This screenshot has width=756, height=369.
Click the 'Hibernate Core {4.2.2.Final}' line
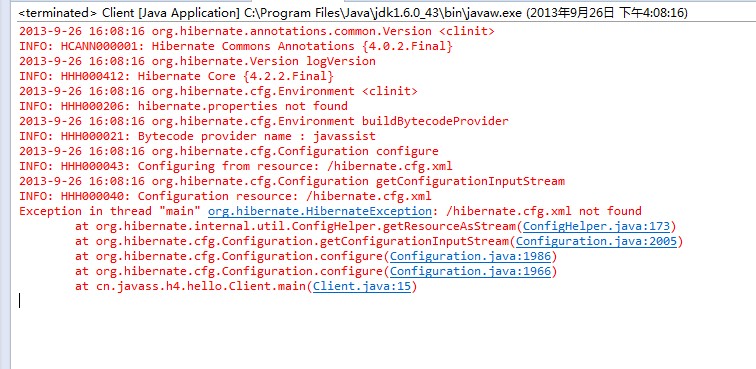pyautogui.click(x=176, y=76)
